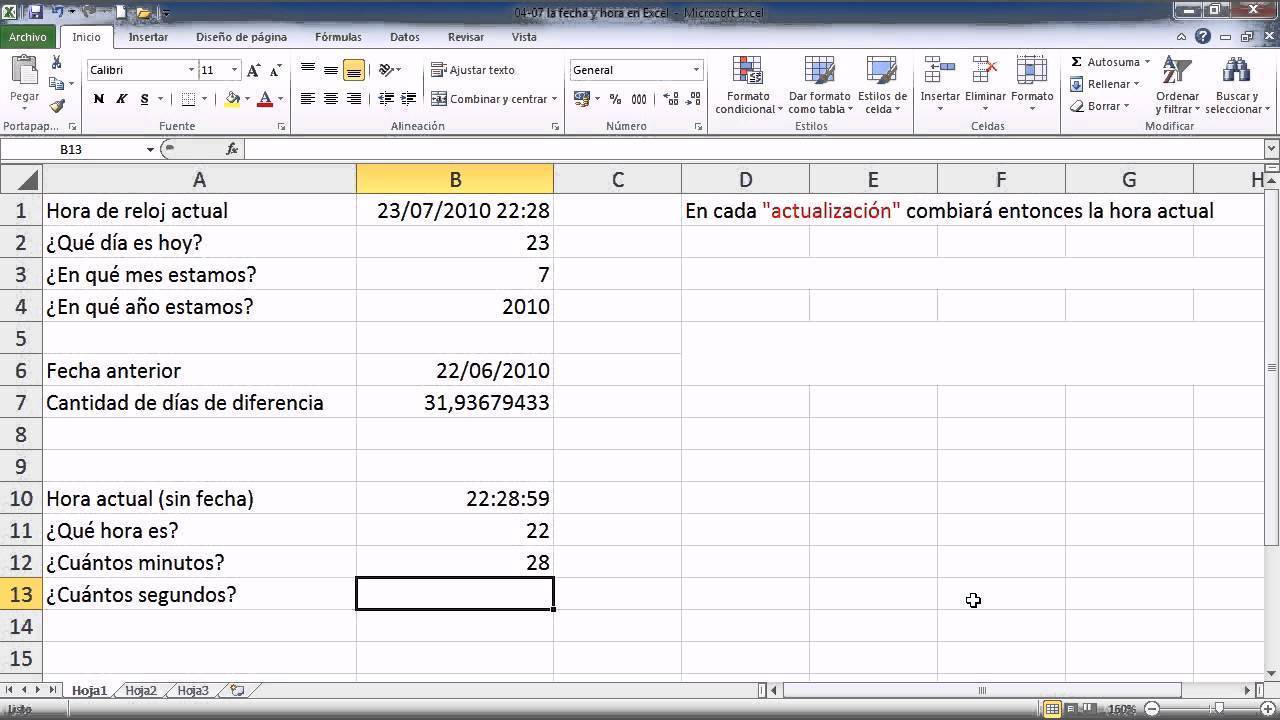Align cell text to the right
This screenshot has width=1280, height=720.
click(354, 99)
